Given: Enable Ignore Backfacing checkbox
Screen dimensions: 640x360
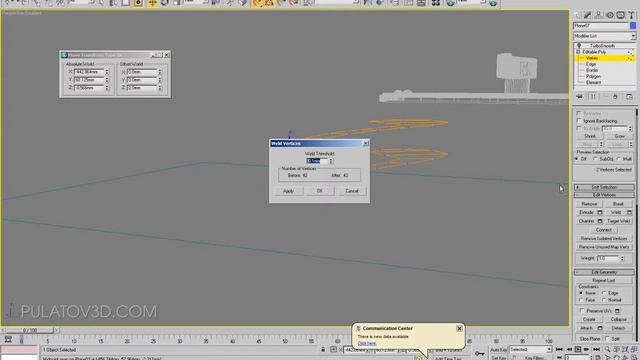Looking at the screenshot, I should click(579, 121).
